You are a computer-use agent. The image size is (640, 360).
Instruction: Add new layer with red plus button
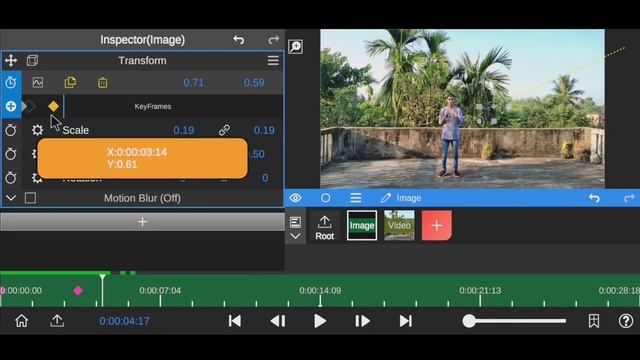click(x=437, y=225)
